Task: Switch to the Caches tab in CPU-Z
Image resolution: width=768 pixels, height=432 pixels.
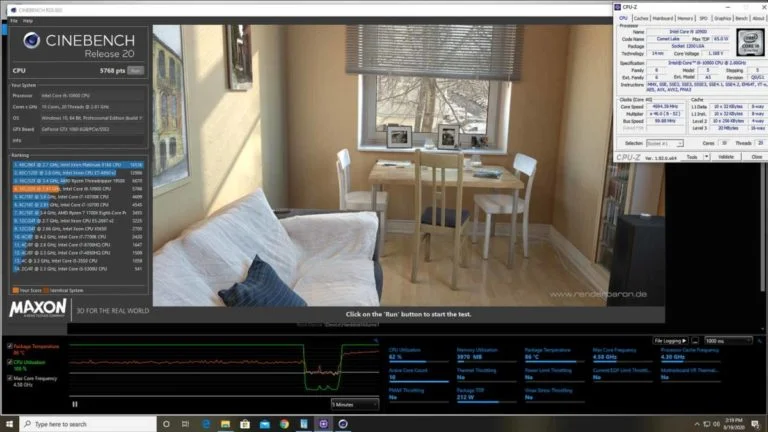Action: [641, 18]
